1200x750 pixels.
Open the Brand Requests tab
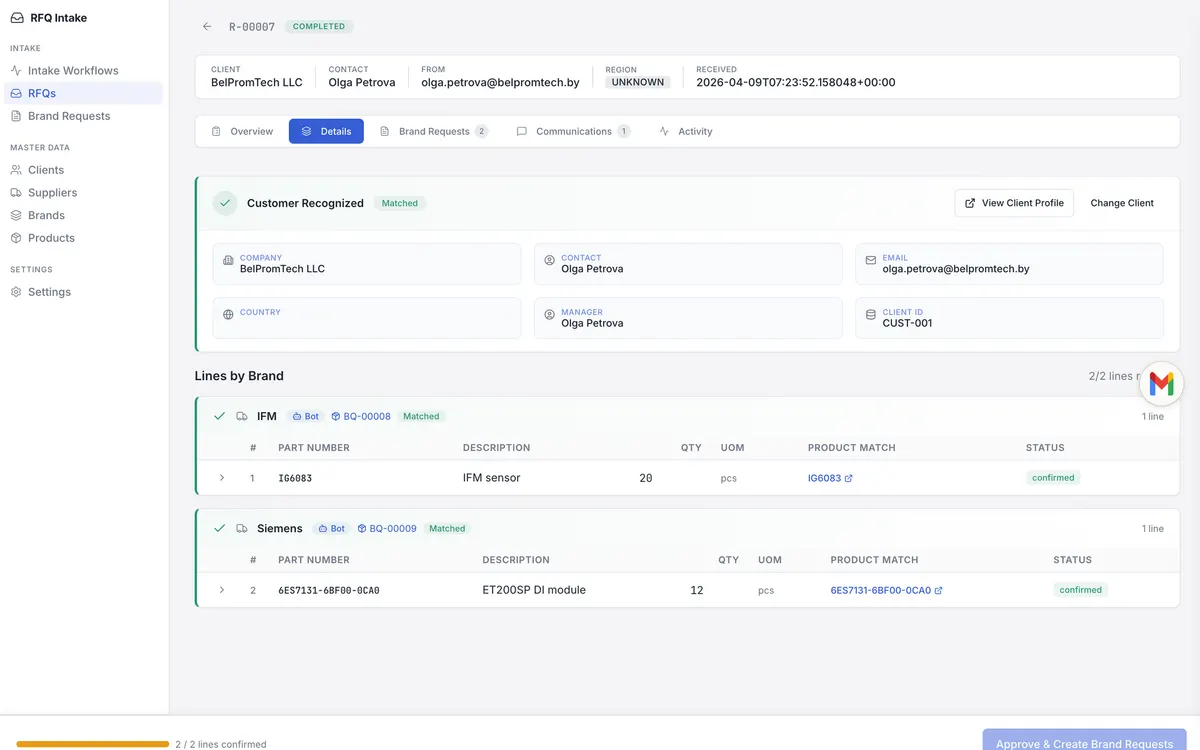(434, 131)
